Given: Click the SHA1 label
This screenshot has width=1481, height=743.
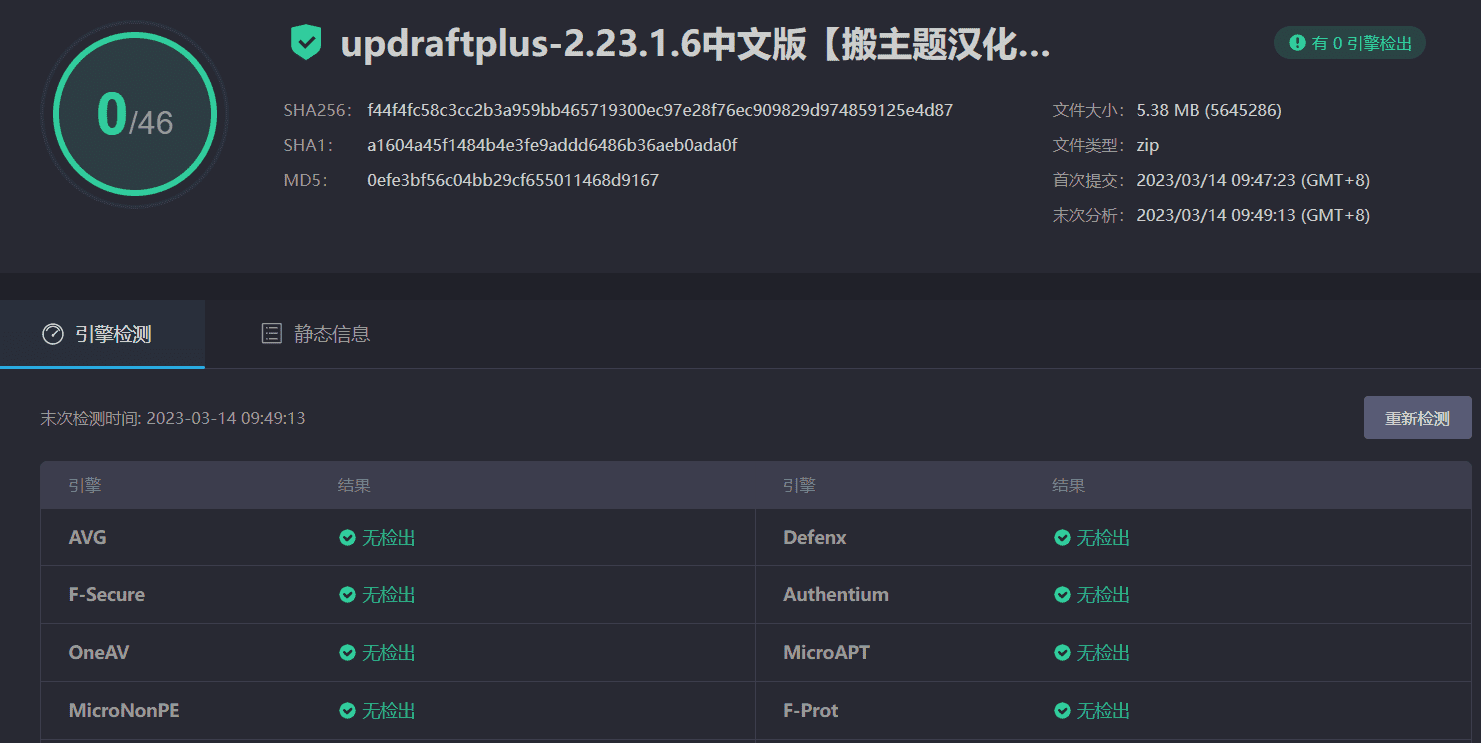Looking at the screenshot, I should [x=308, y=146].
